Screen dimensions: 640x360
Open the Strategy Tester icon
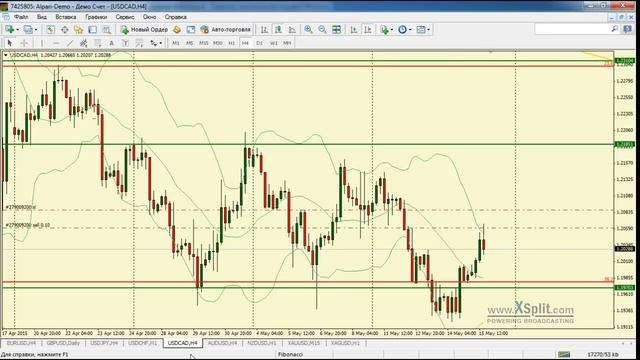point(107,29)
